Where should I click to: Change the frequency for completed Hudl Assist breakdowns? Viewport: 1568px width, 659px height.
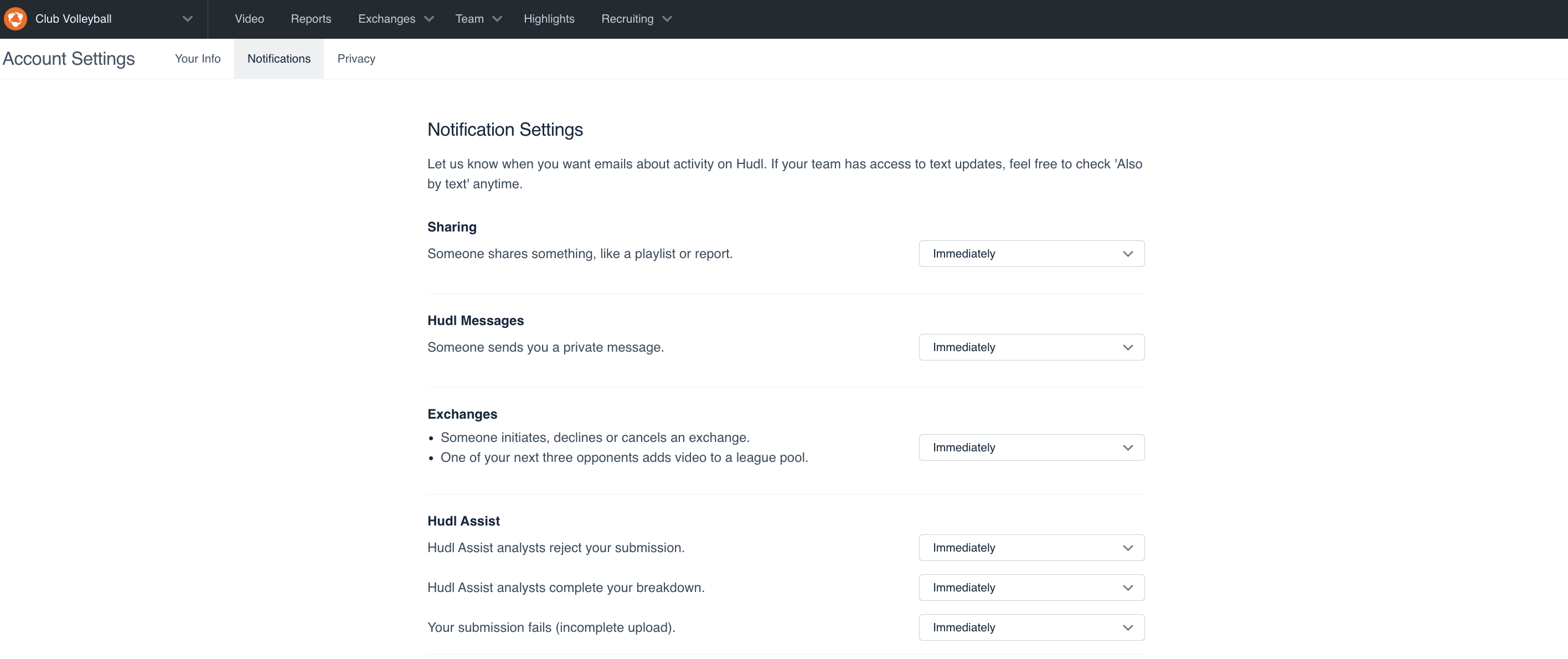point(1031,588)
